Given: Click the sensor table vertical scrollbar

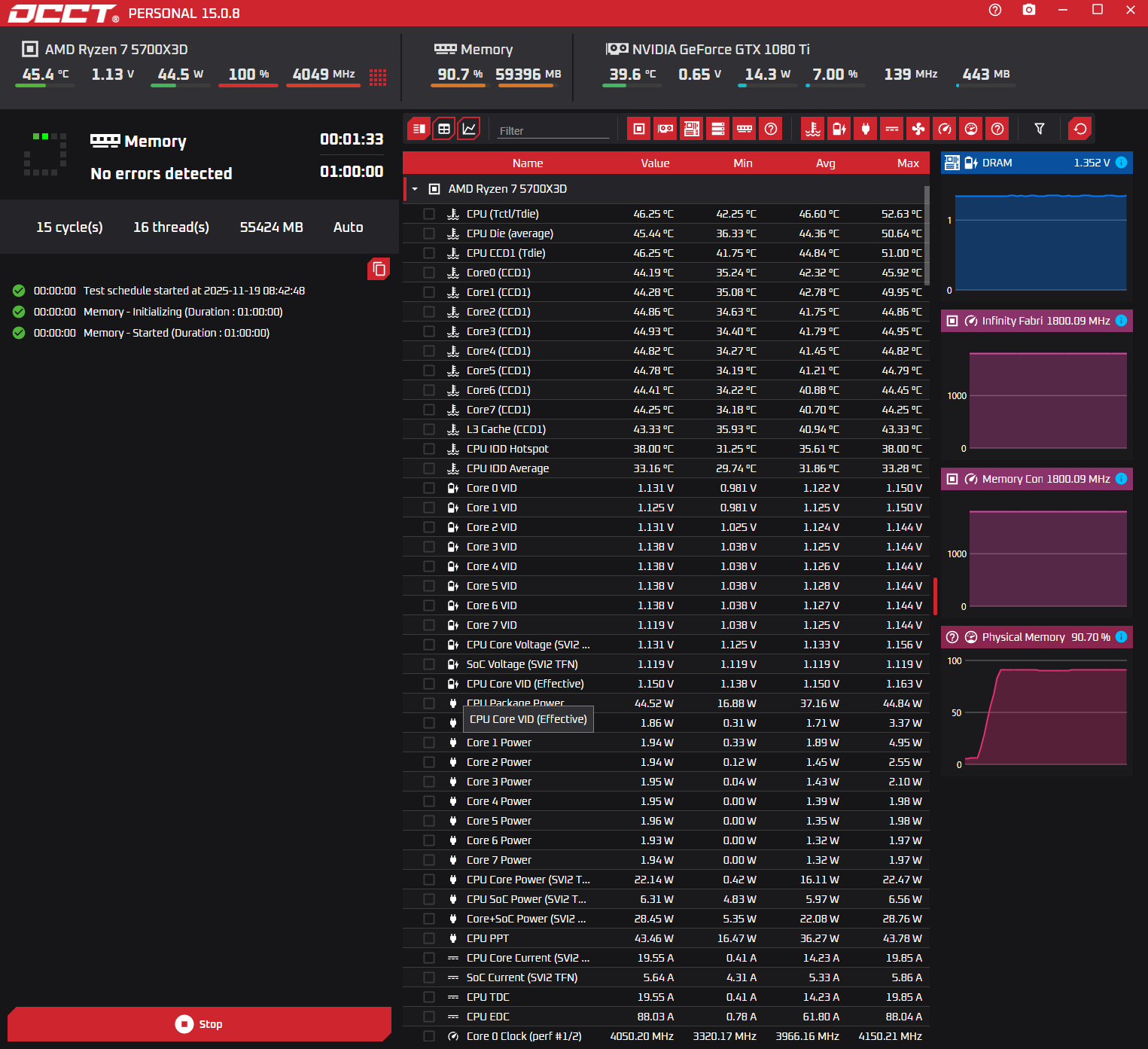Looking at the screenshot, I should click(927, 236).
